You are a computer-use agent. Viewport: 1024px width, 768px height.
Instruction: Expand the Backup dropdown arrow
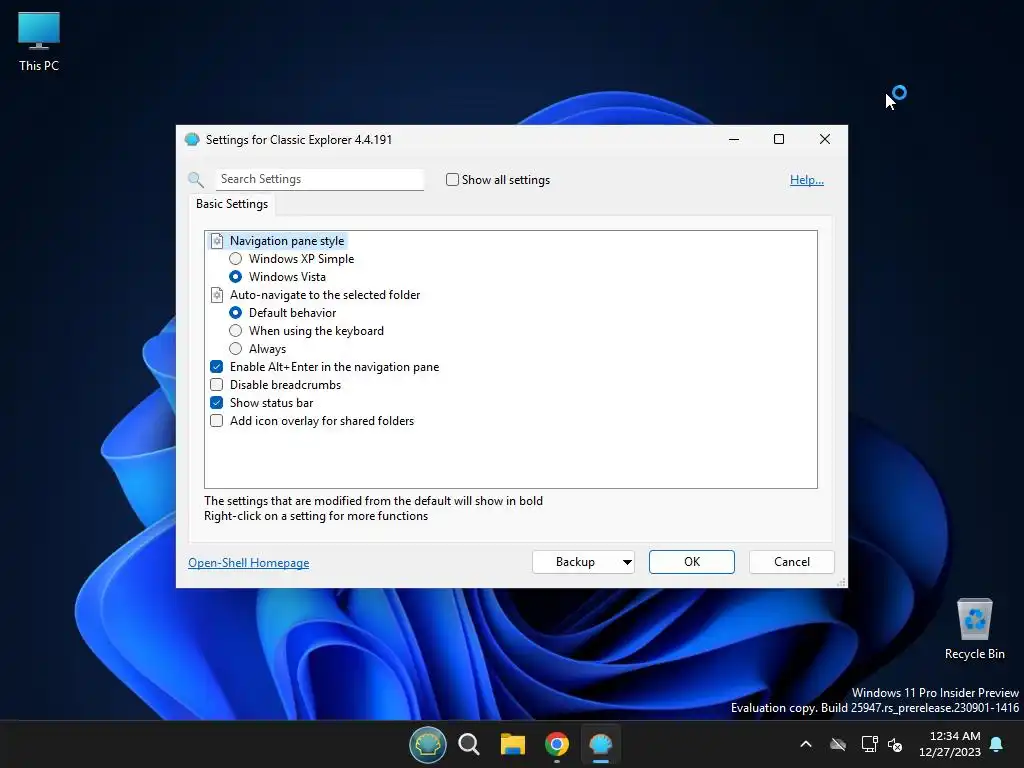[627, 562]
